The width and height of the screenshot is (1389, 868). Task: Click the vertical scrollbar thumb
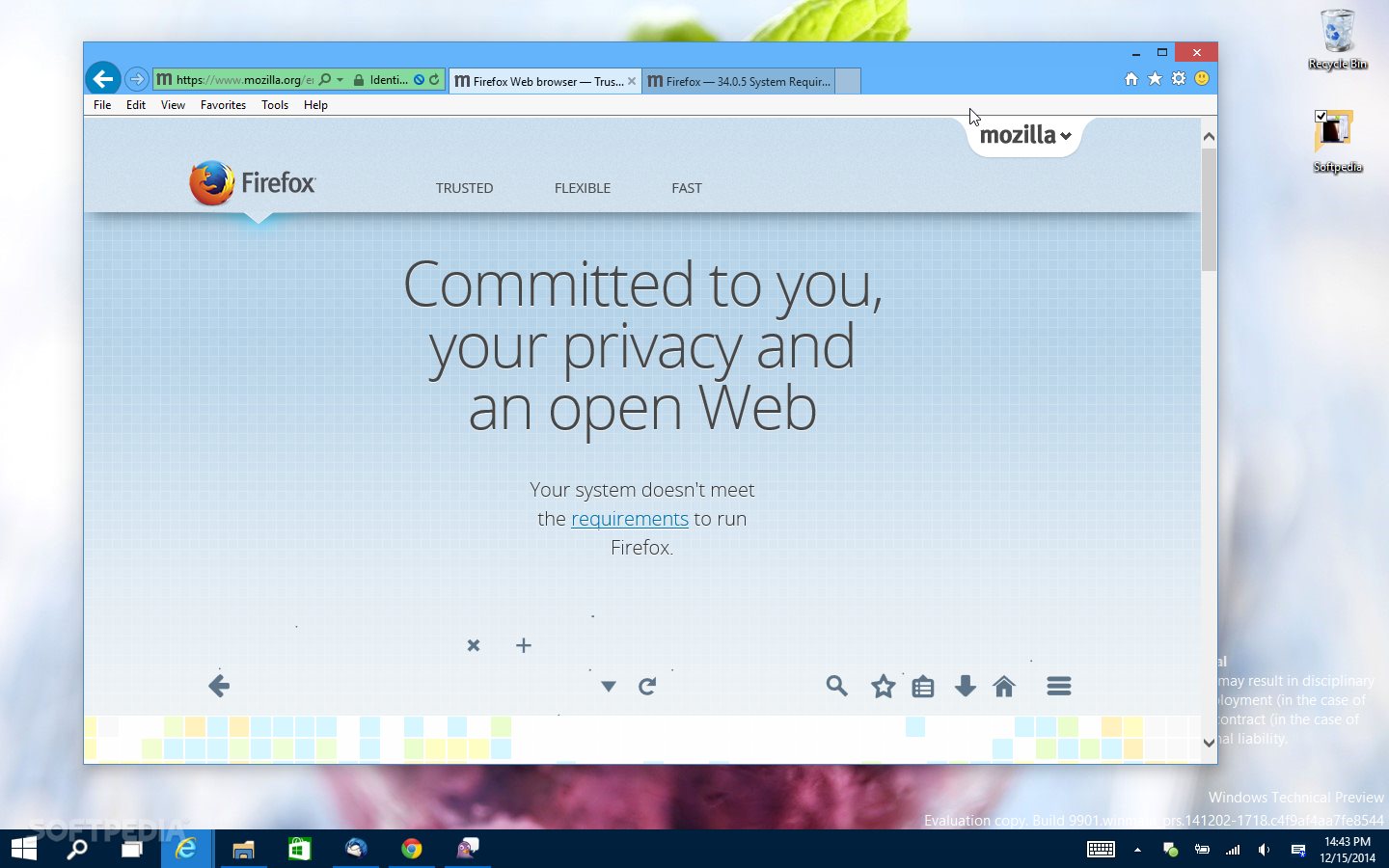(x=1209, y=209)
